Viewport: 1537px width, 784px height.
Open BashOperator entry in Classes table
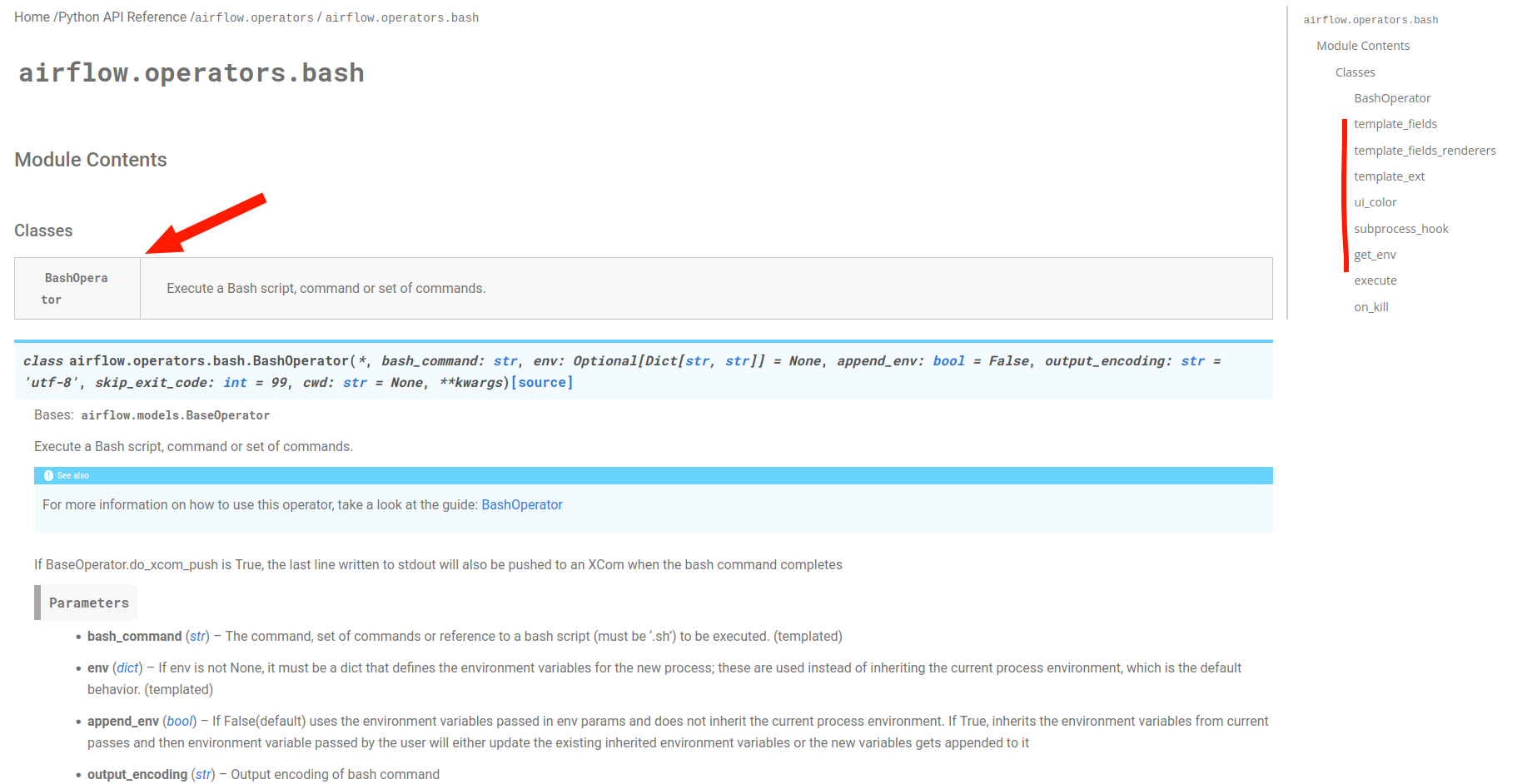(x=76, y=289)
